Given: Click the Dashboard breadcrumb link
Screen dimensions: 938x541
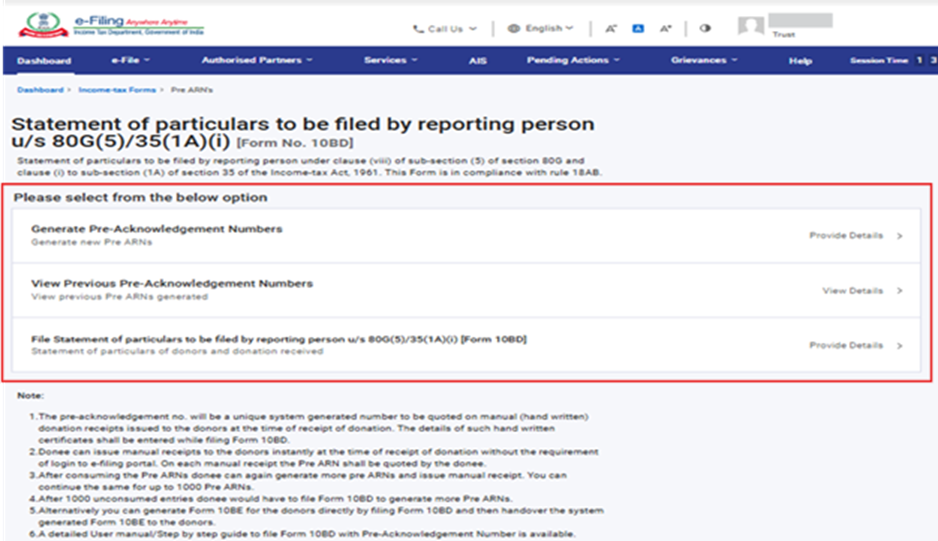Looking at the screenshot, I should point(40,90).
